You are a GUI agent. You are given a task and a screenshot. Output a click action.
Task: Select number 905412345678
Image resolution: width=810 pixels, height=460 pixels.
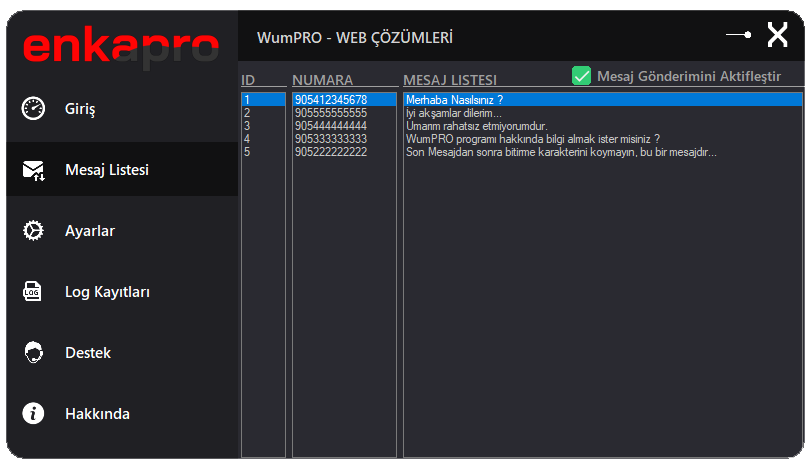tap(345, 100)
